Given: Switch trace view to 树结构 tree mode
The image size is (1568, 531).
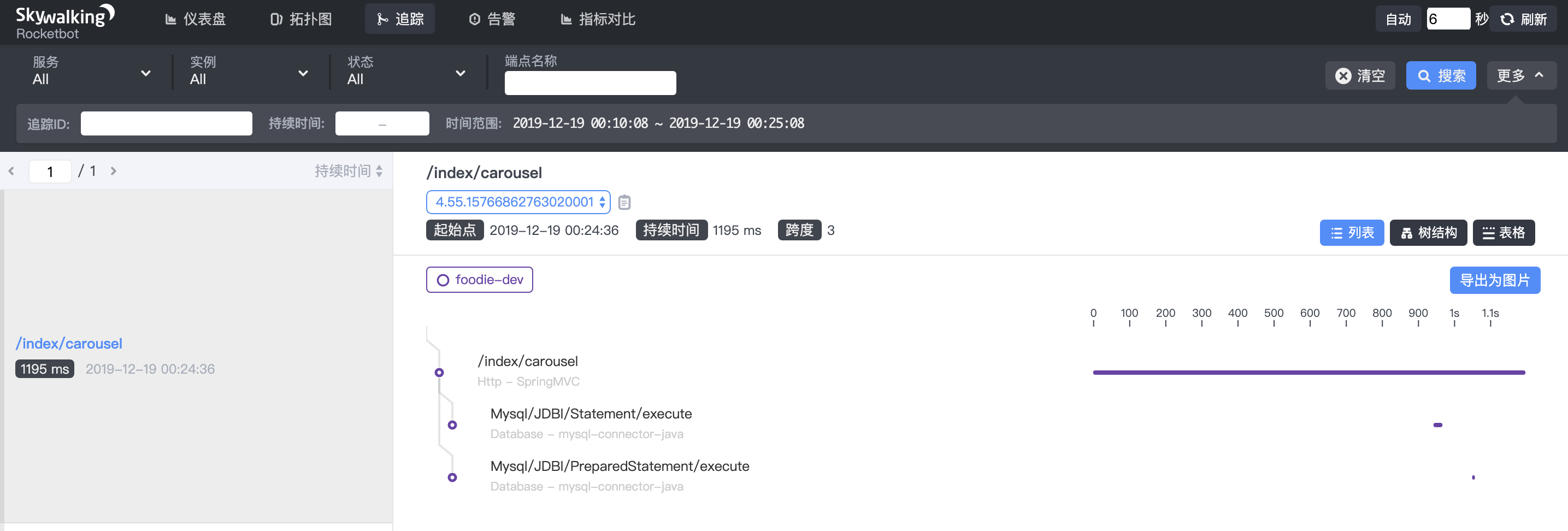Looking at the screenshot, I should [x=1428, y=233].
